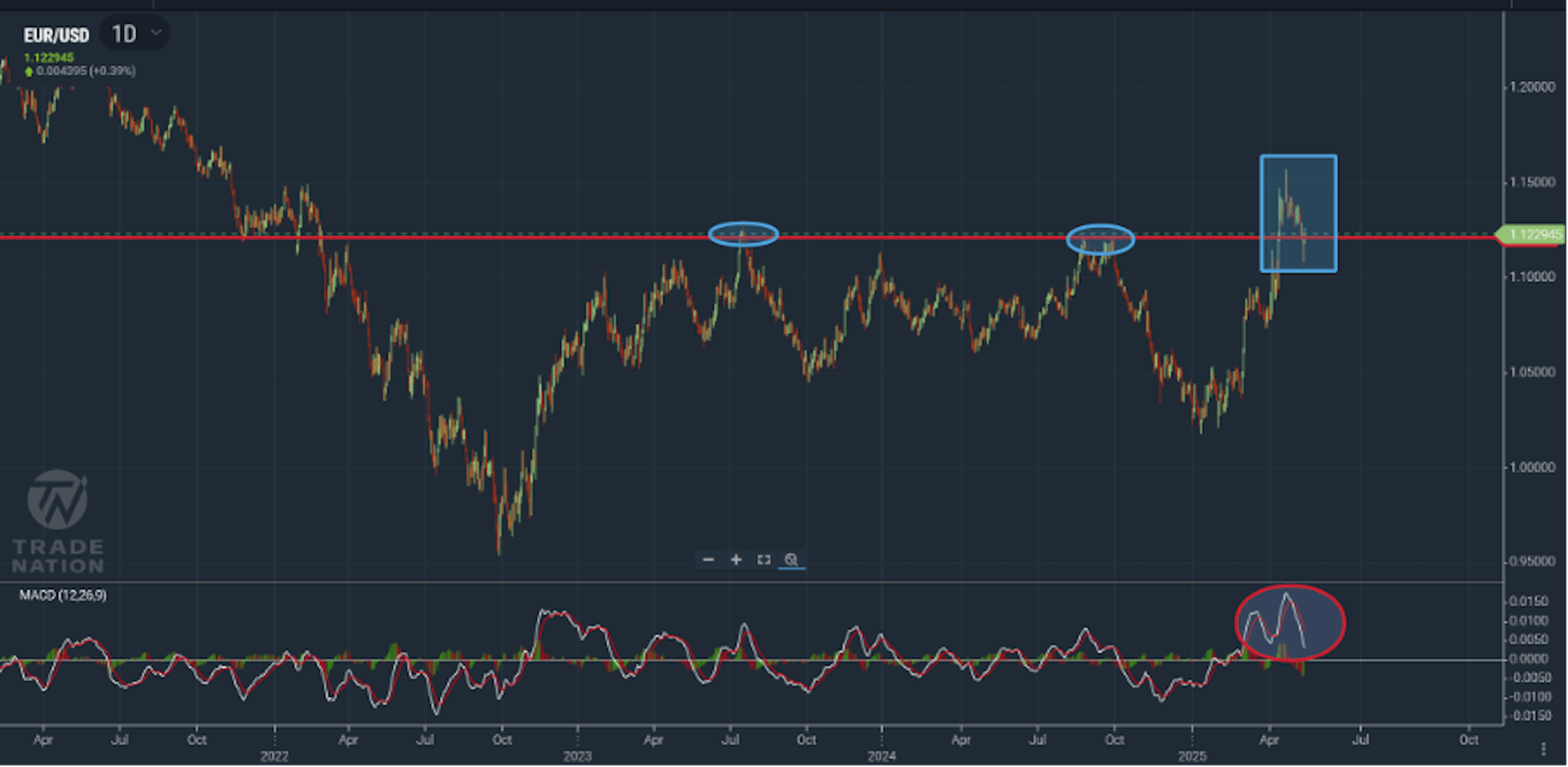1568x767 pixels.
Task: Click the 1.20000 price axis label
Action: [1532, 87]
